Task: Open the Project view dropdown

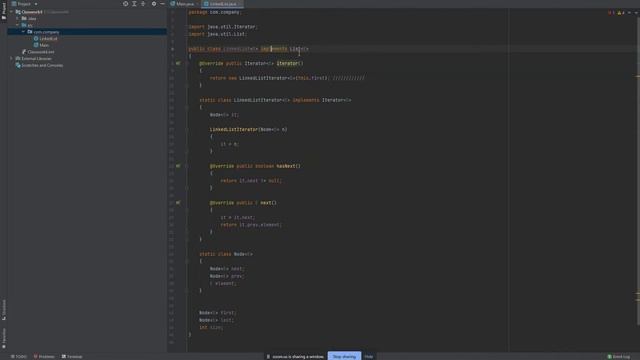Action: pos(25,4)
